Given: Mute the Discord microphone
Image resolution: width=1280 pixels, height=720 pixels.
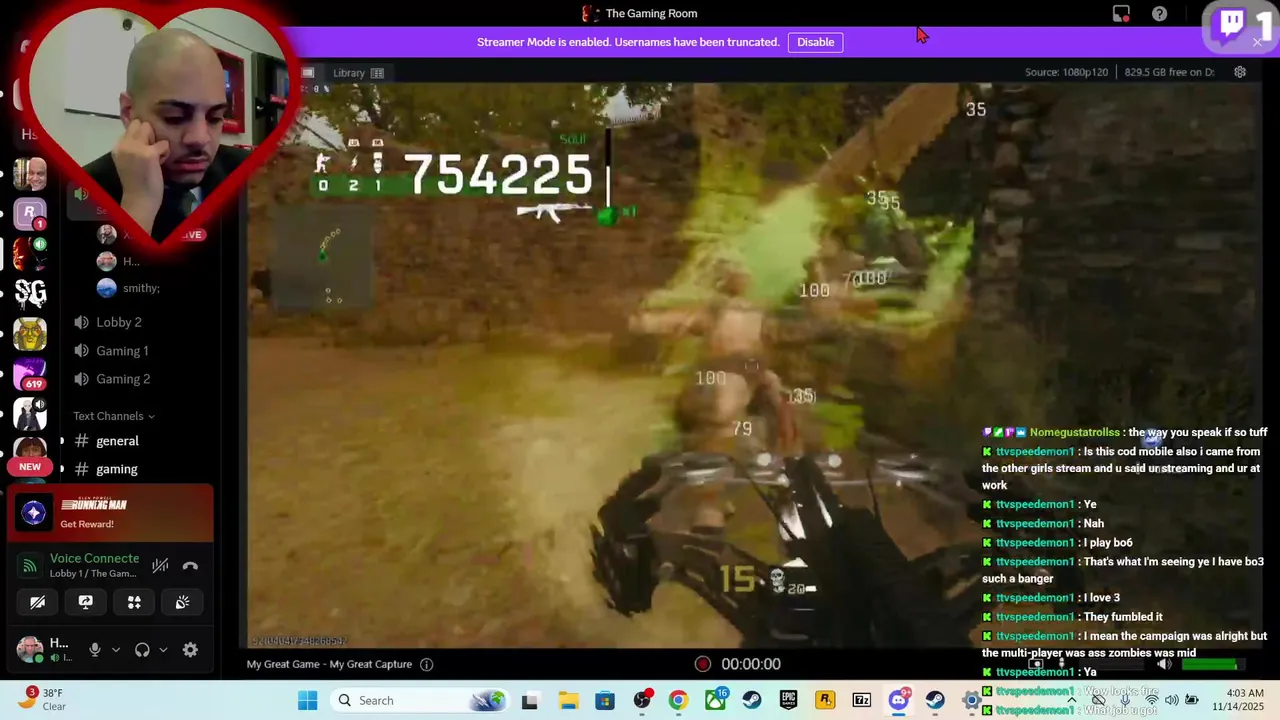Looking at the screenshot, I should 95,650.
